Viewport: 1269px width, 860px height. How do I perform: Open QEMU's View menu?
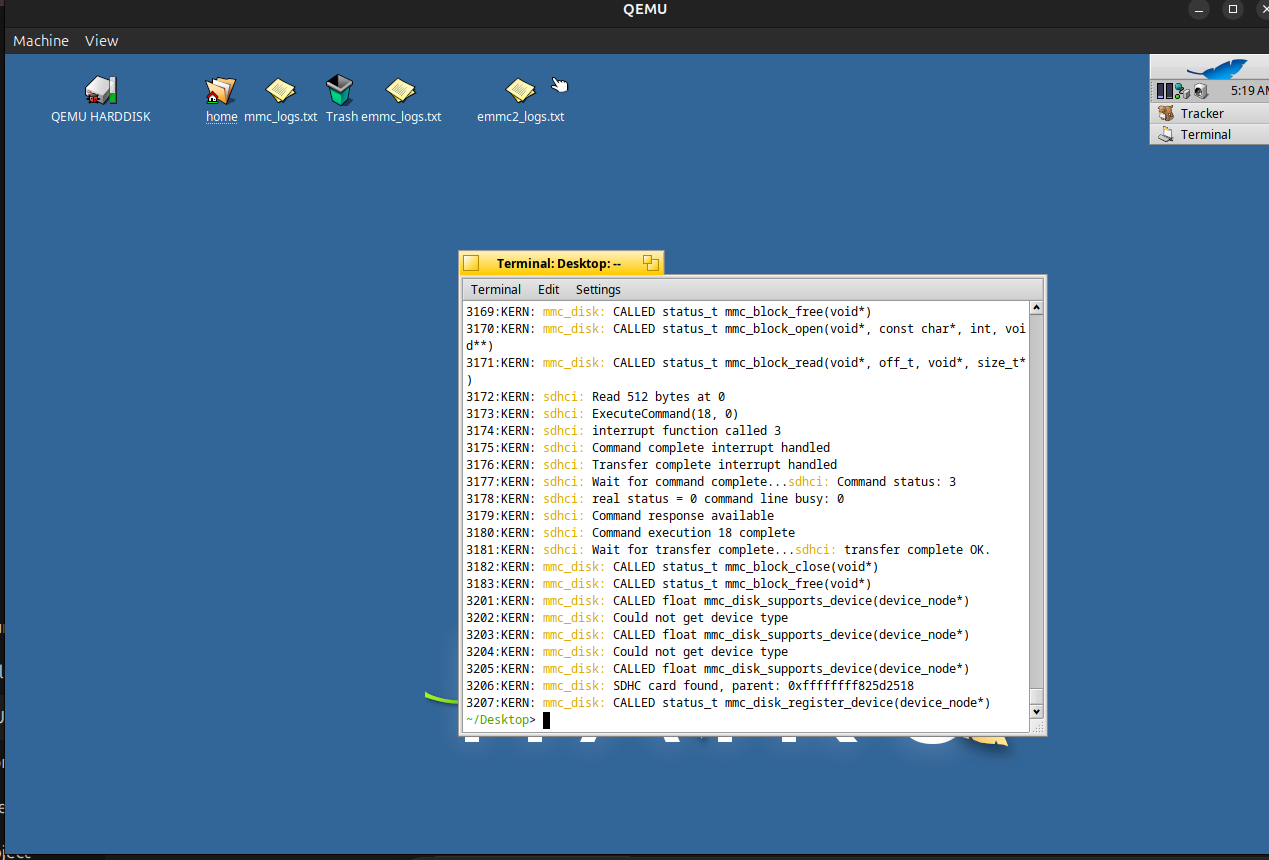[101, 41]
